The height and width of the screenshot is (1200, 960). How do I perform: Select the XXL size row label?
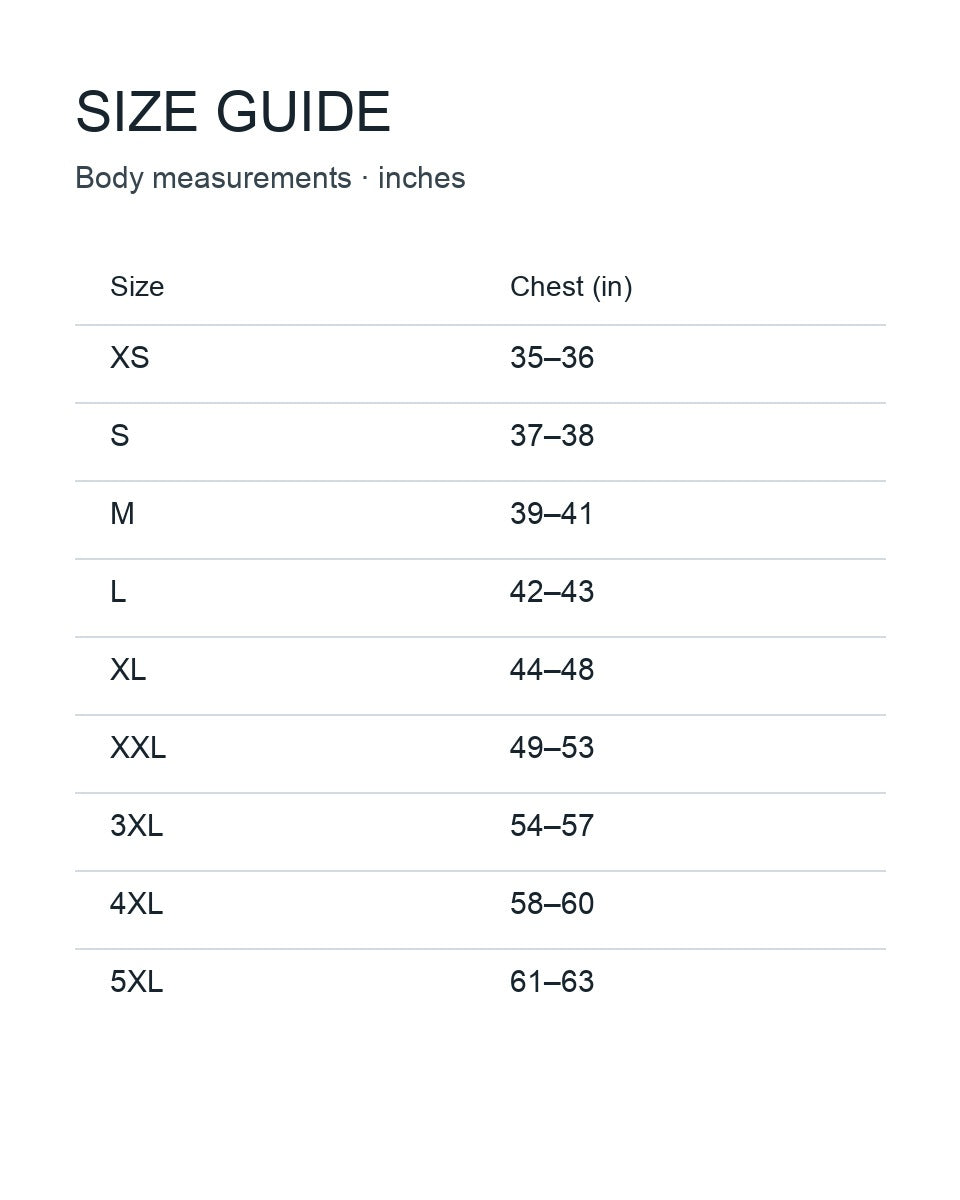click(138, 748)
